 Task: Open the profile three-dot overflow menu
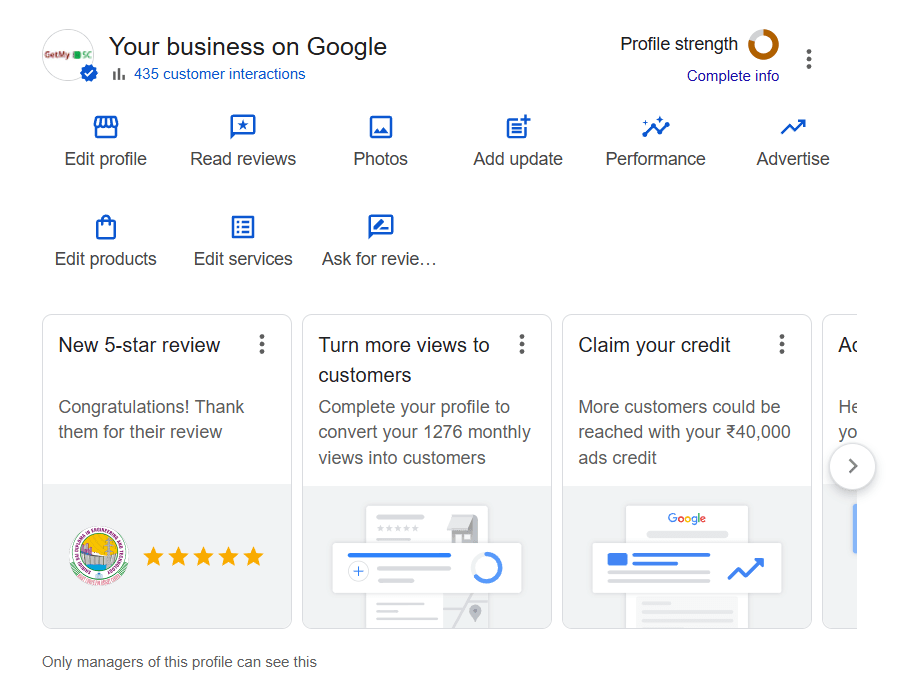(809, 59)
